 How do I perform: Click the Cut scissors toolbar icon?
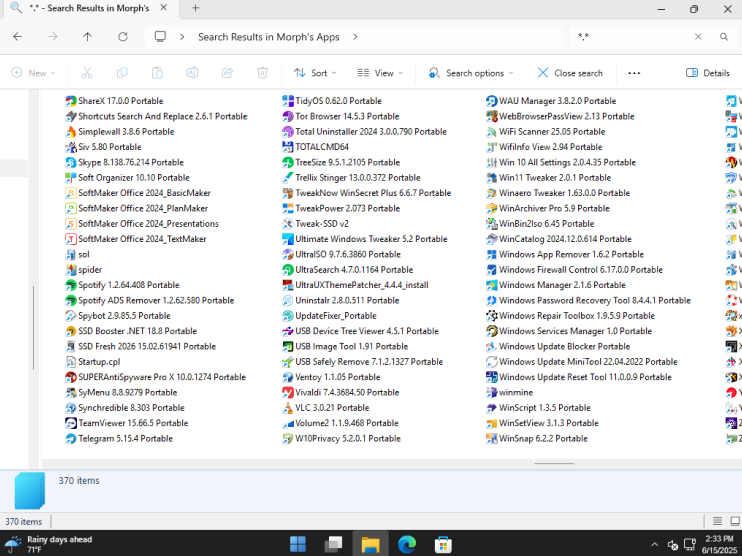[87, 73]
